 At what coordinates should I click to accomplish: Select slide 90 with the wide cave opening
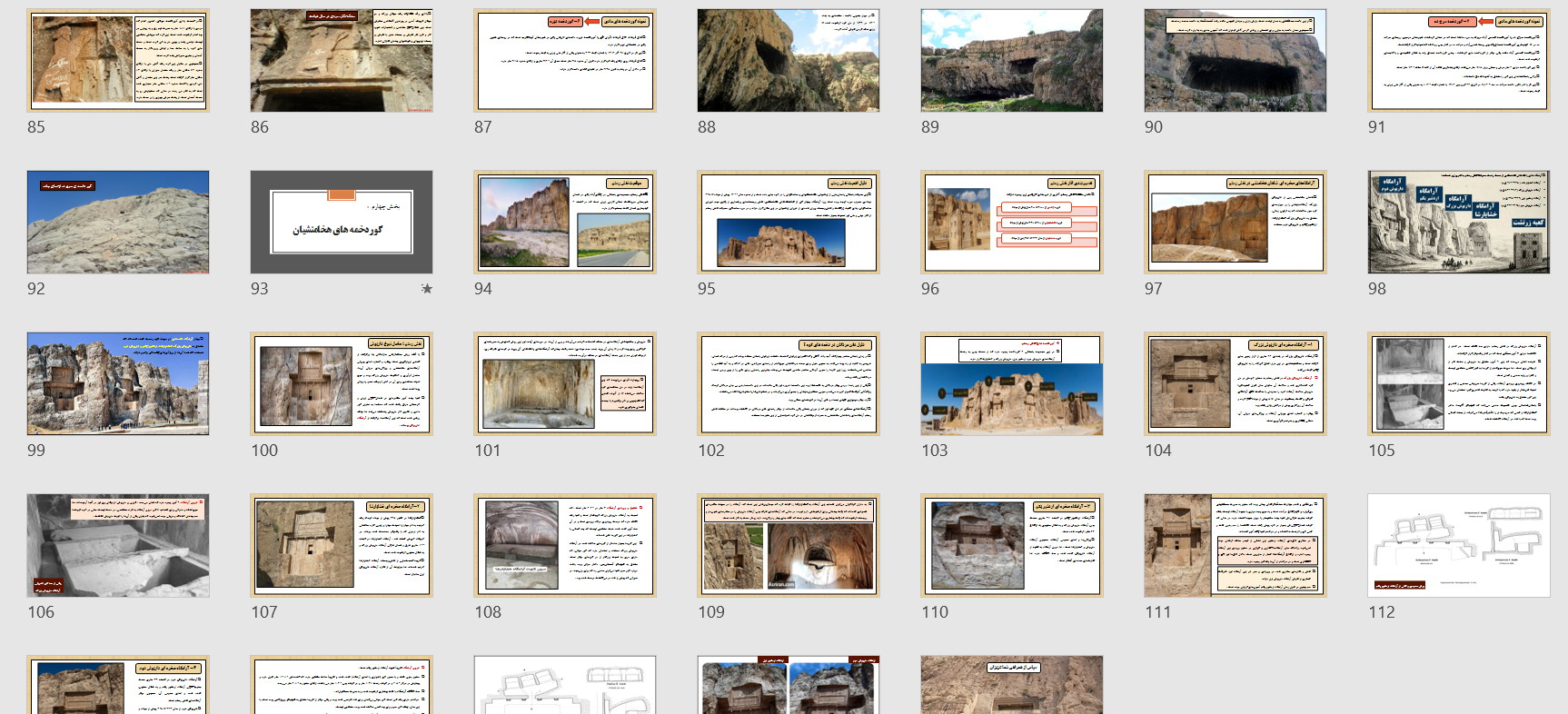point(1236,61)
